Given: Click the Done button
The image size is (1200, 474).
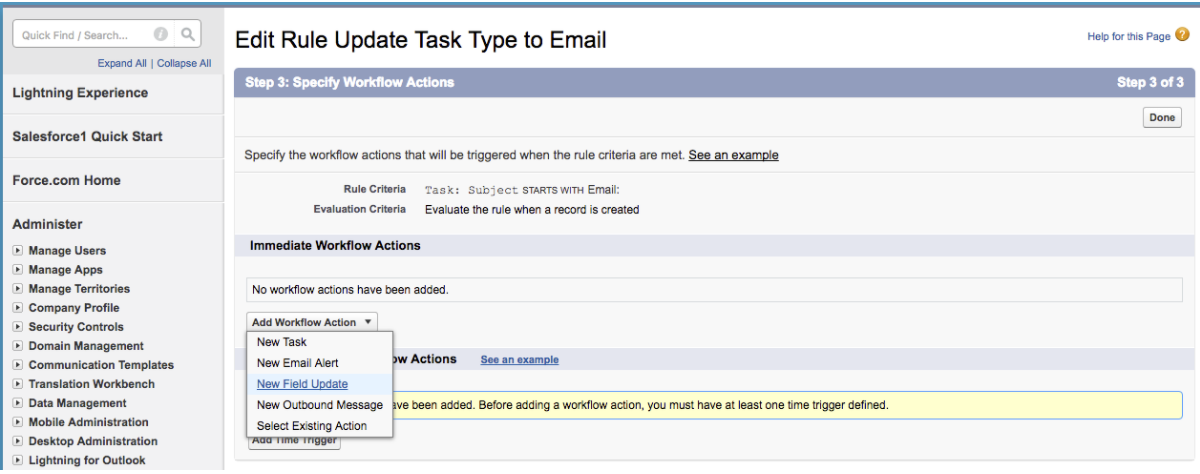Looking at the screenshot, I should click(1162, 117).
